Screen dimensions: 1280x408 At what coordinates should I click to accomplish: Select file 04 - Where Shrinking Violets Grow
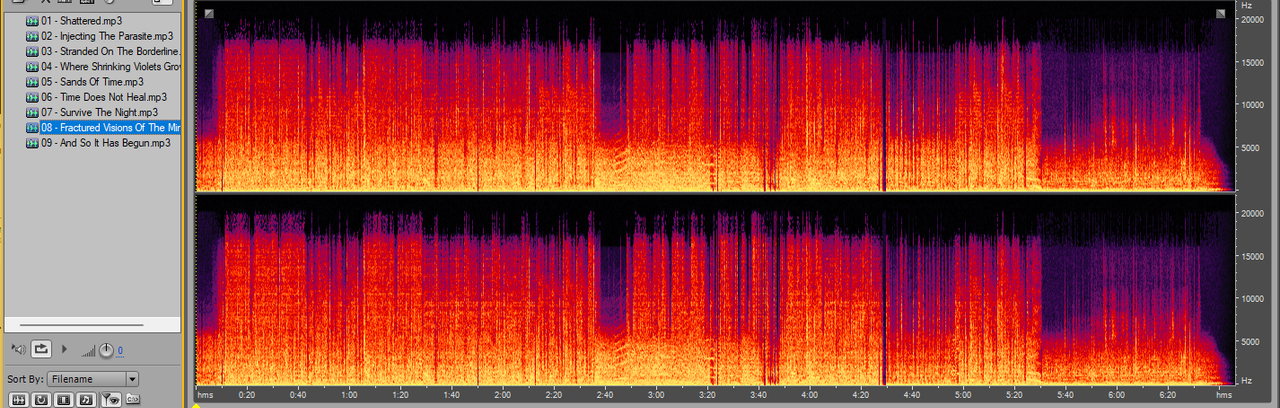point(110,66)
